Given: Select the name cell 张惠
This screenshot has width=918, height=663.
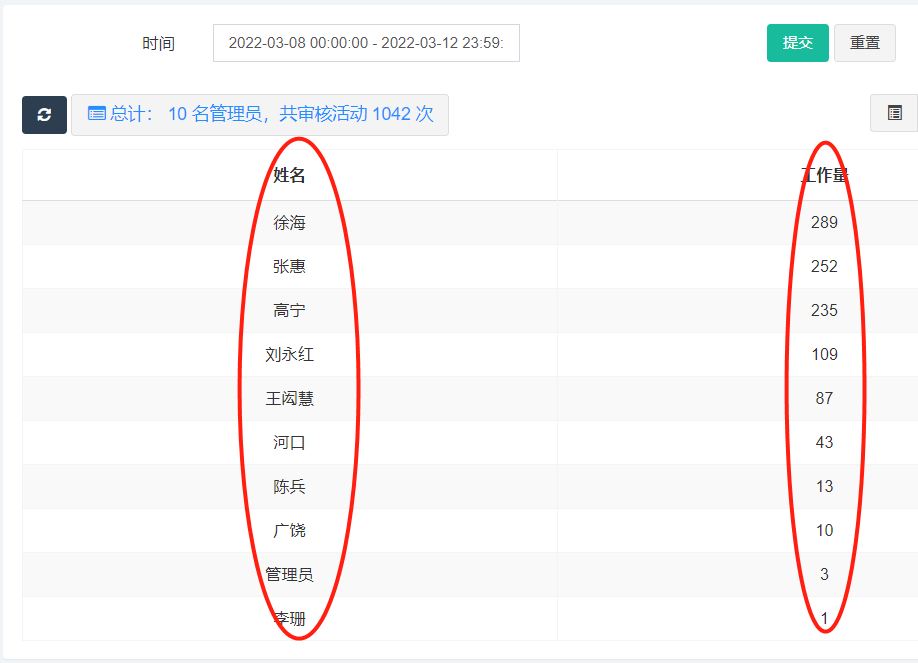Looking at the screenshot, I should point(289,266).
